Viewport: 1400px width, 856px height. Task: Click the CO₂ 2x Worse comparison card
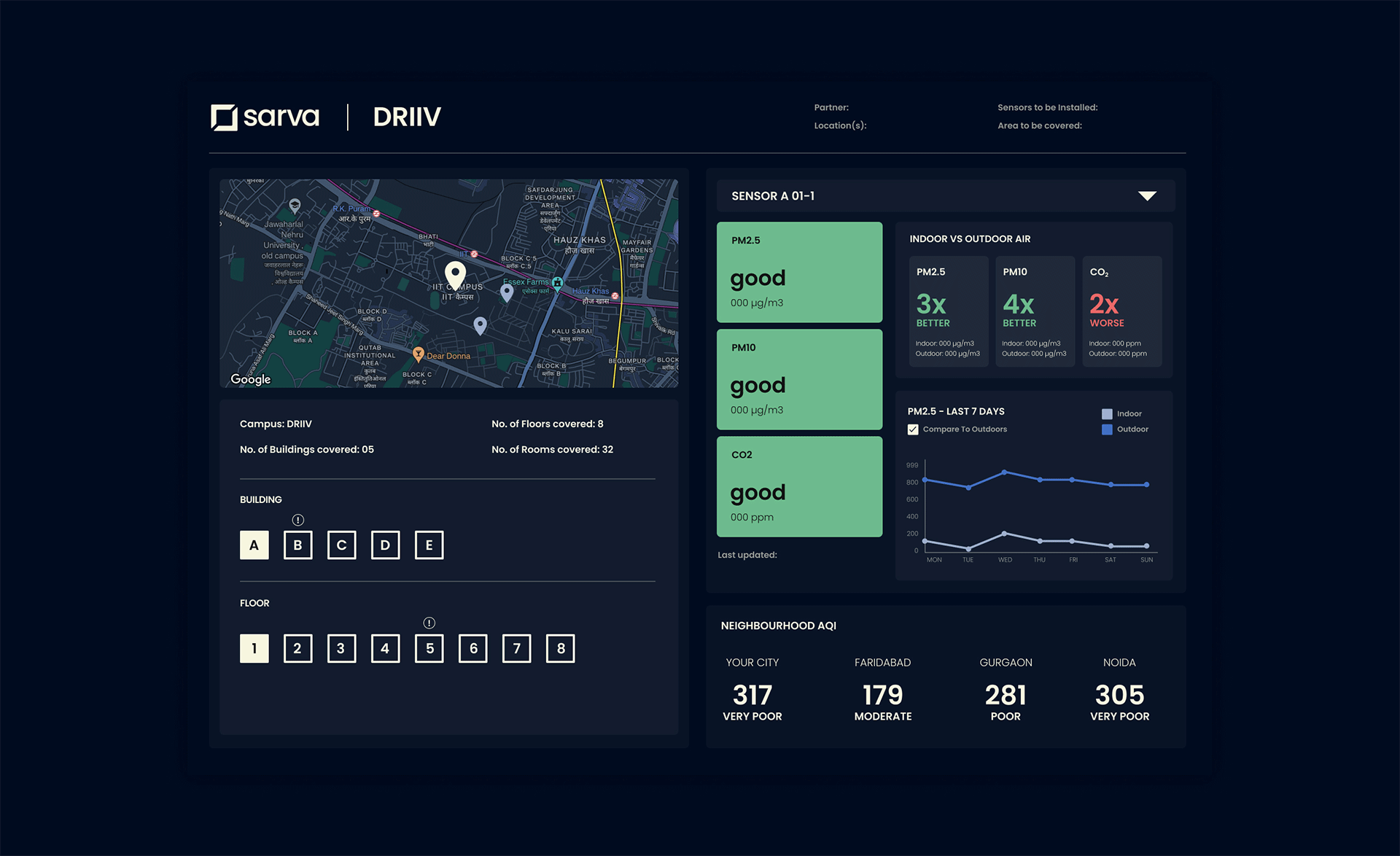[x=1121, y=311]
